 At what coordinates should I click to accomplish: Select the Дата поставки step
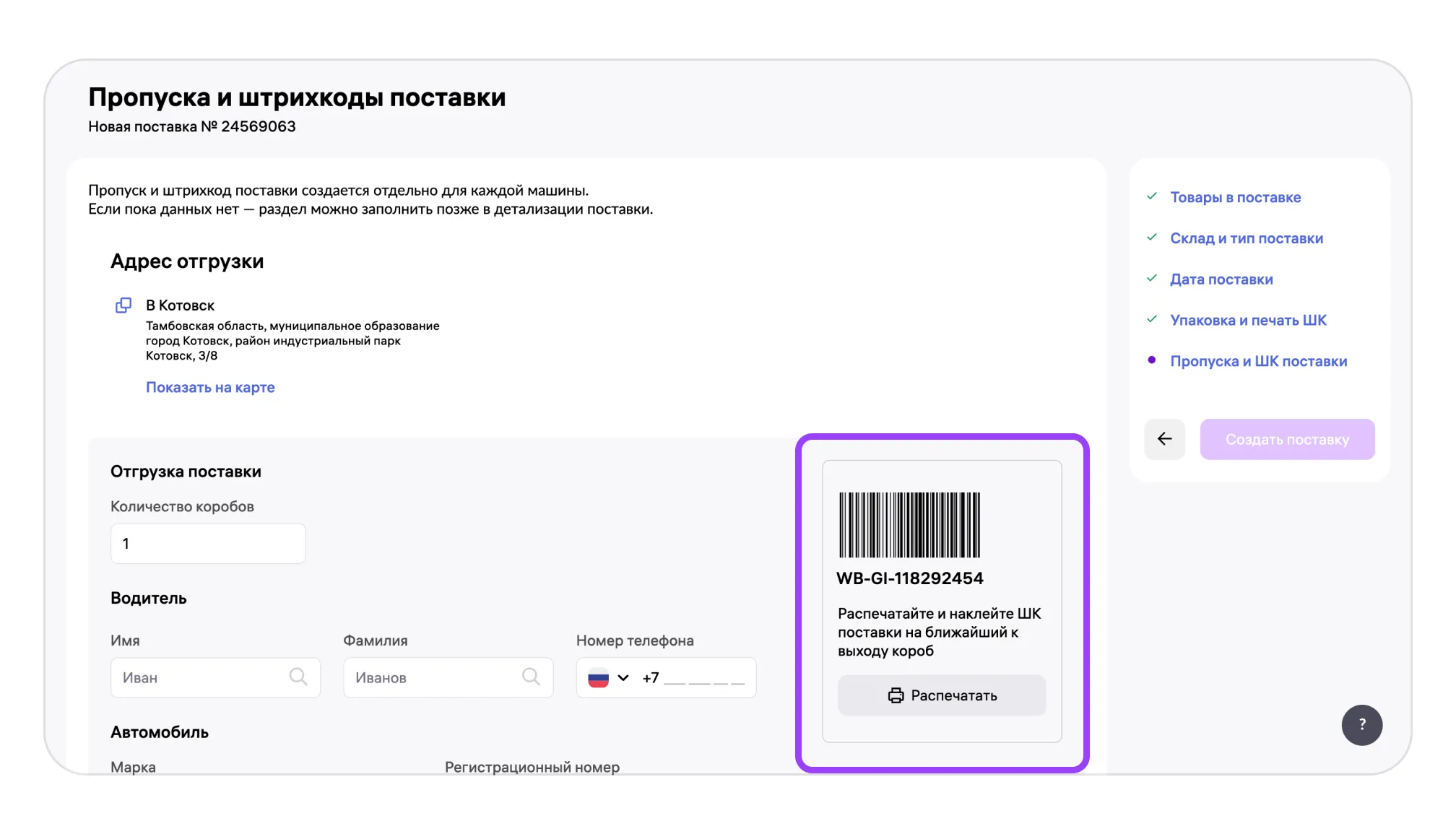pyautogui.click(x=1221, y=279)
